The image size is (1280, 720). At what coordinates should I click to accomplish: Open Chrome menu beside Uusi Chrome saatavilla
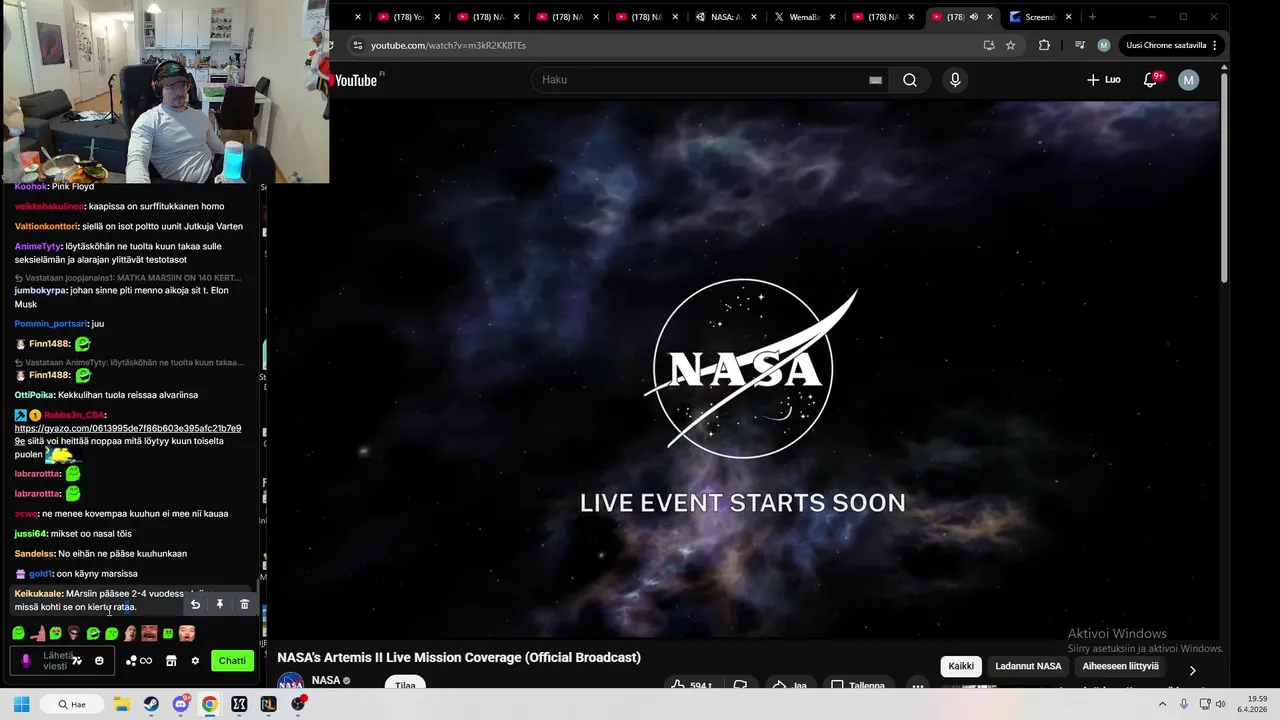click(x=1214, y=45)
